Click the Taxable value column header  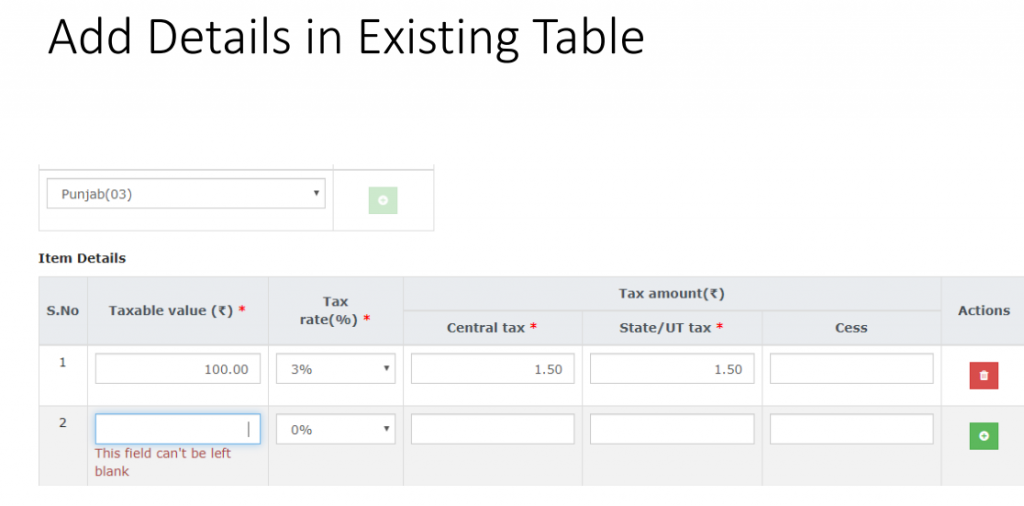177,311
